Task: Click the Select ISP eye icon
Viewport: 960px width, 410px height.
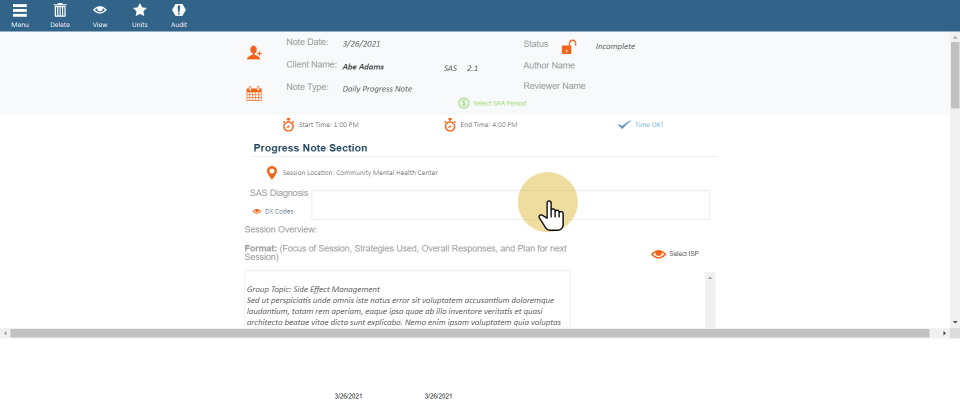Action: tap(658, 254)
